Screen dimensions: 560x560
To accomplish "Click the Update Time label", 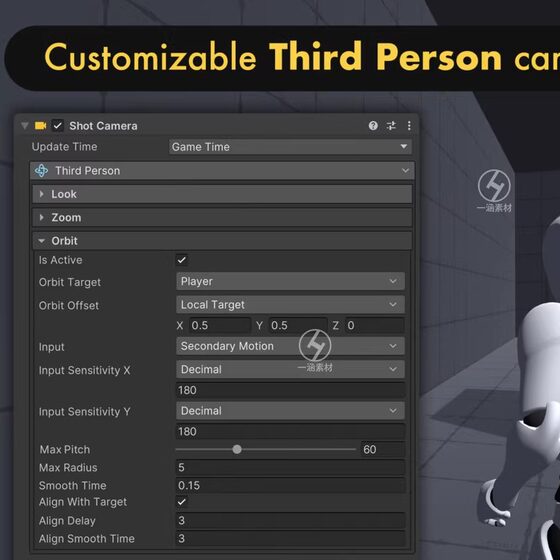I will tap(65, 147).
